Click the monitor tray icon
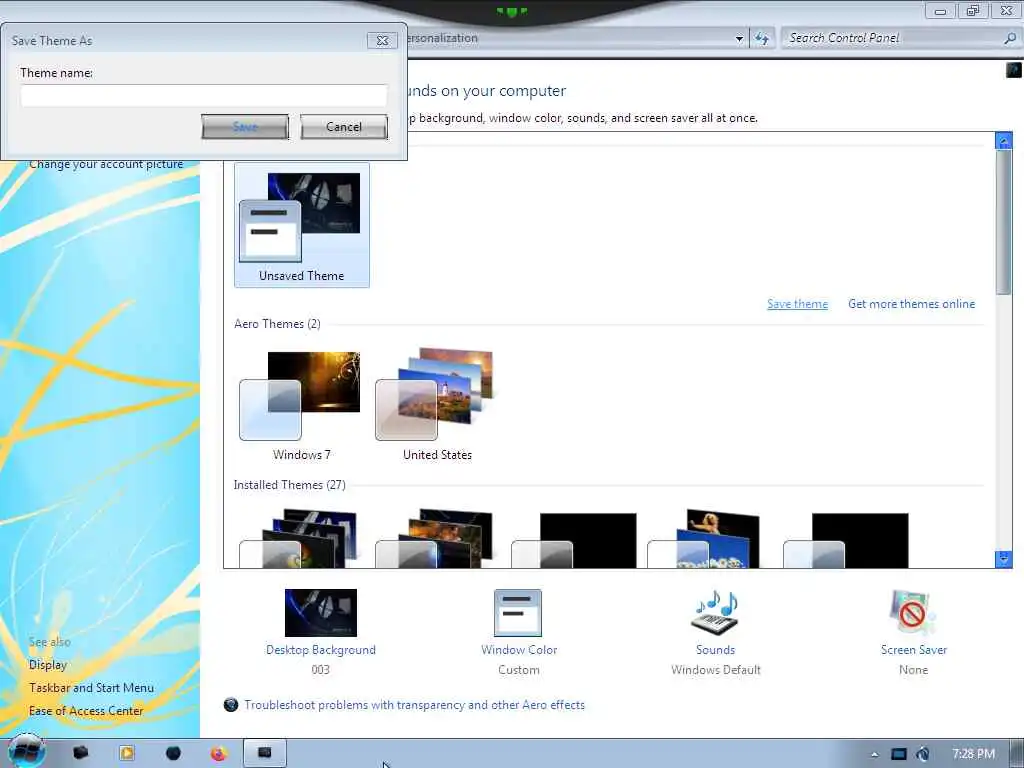This screenshot has width=1024, height=768. coord(899,754)
